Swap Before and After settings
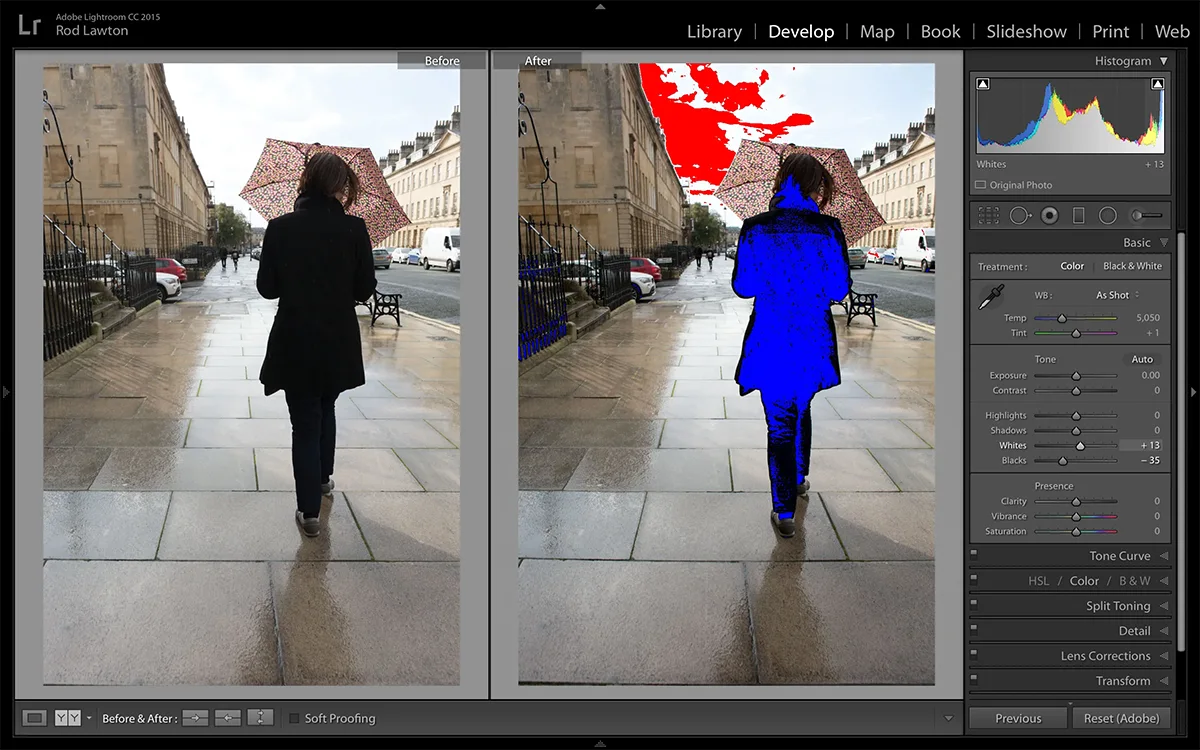Screen dimensions: 1200x750 click(260, 718)
